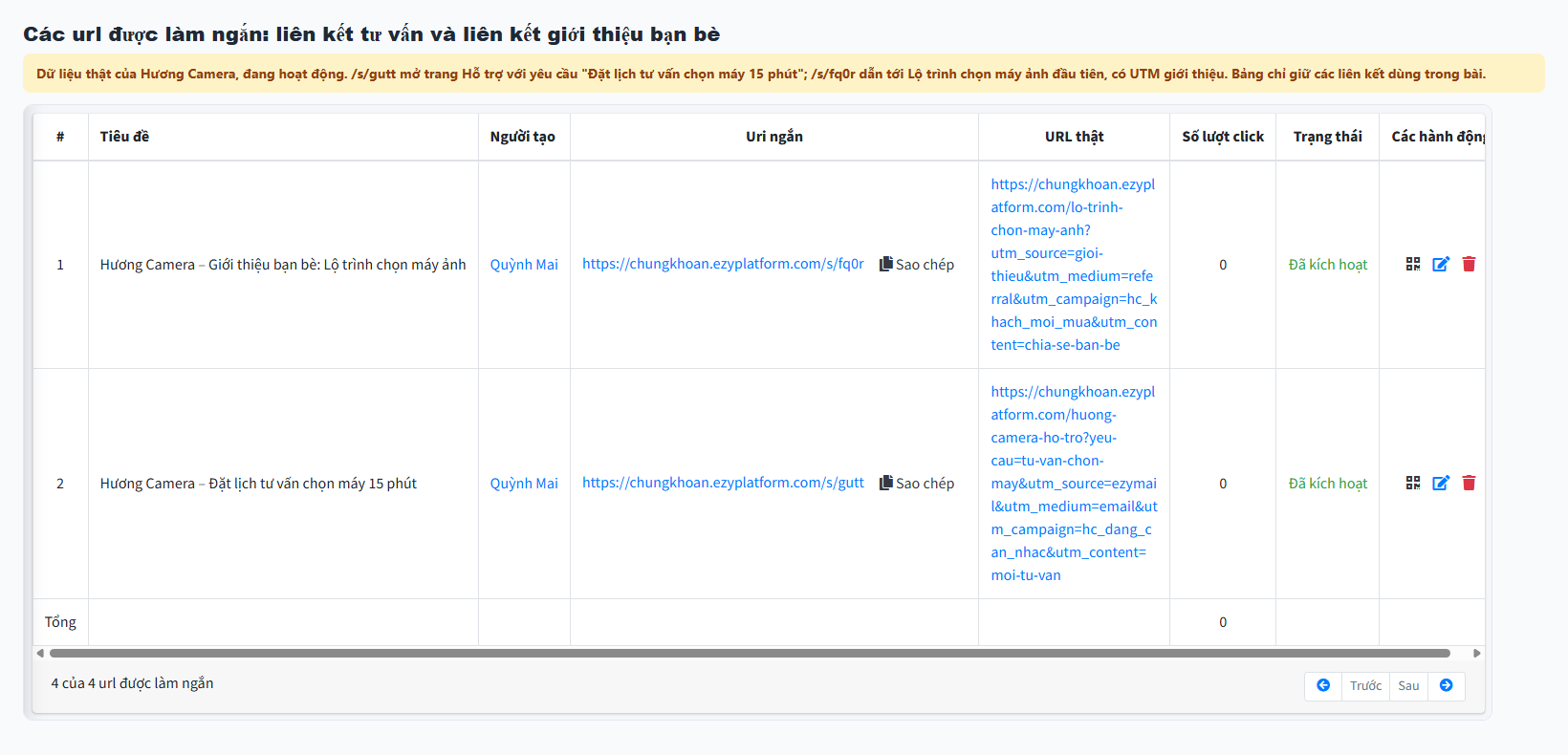
Task: Click the Trước pagination button
Action: tap(1365, 685)
